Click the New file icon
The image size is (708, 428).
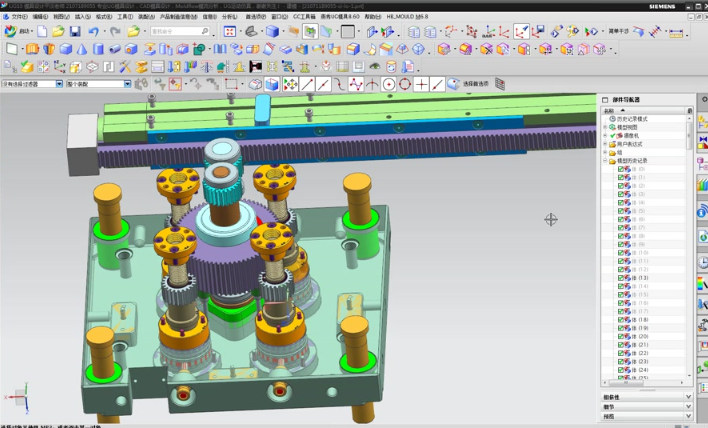tap(42, 32)
